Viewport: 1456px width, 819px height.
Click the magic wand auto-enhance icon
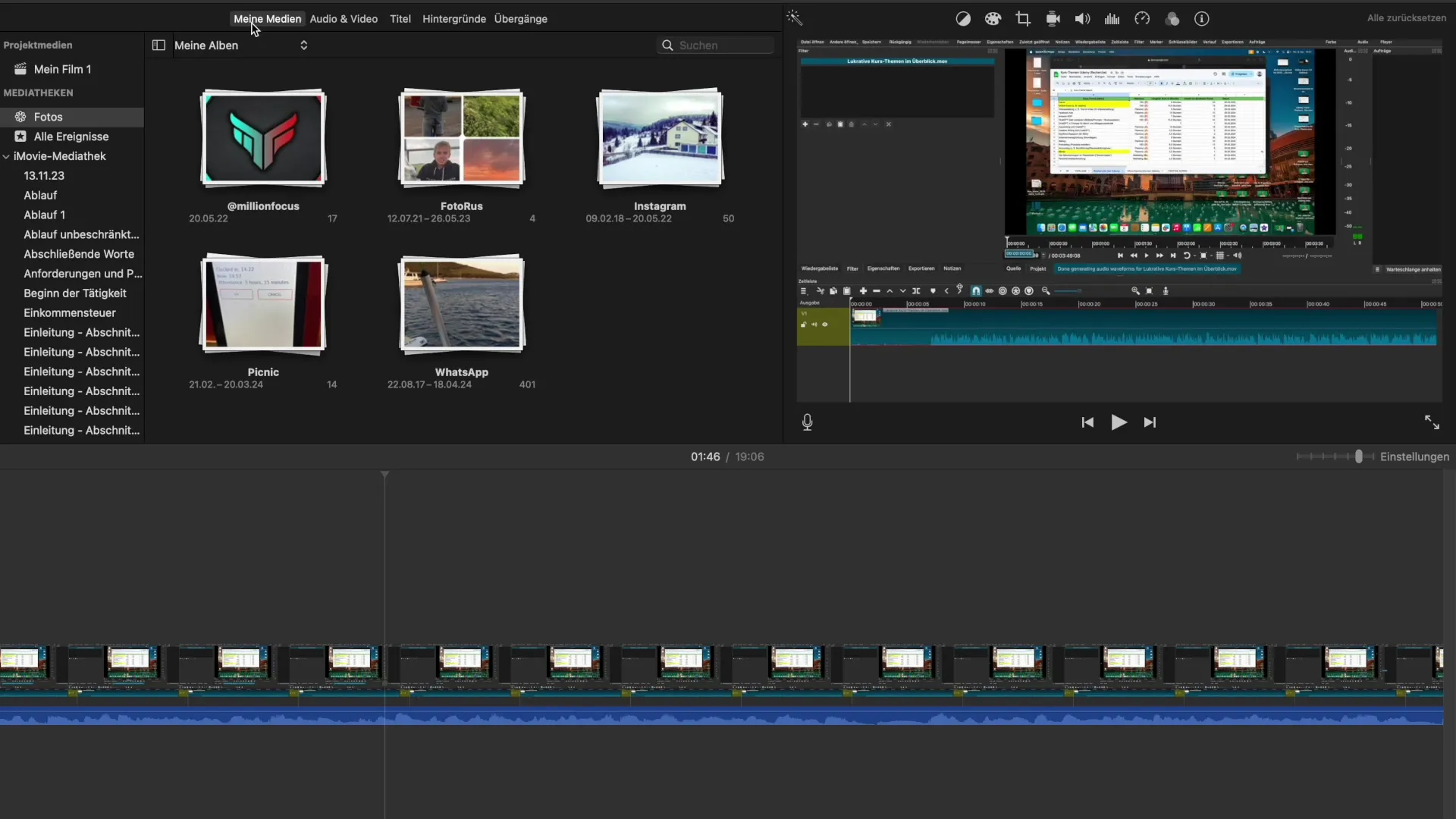click(x=794, y=18)
